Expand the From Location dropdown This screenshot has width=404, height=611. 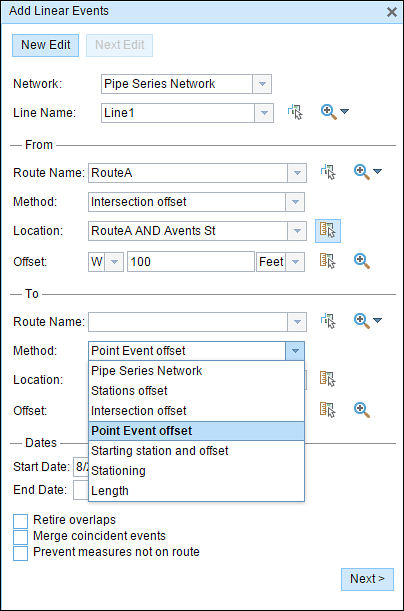[x=297, y=231]
